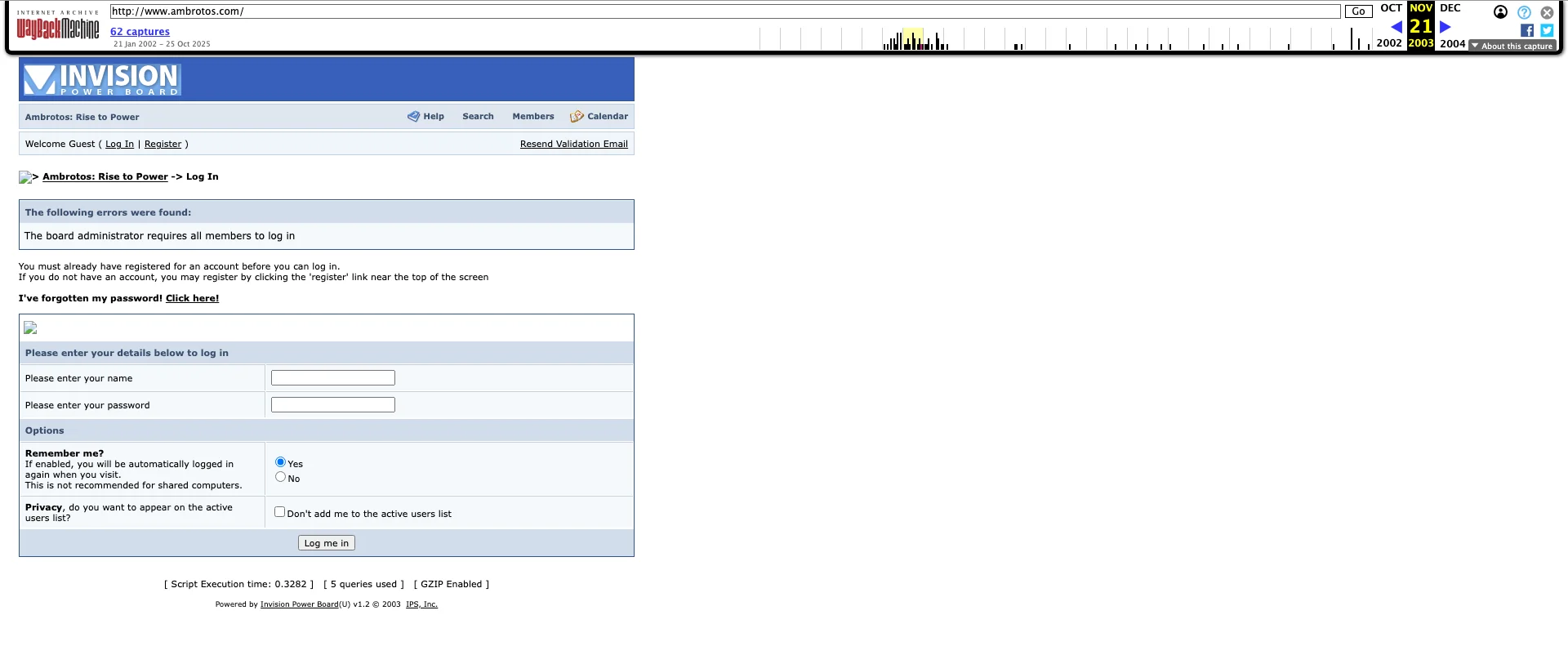Image resolution: width=1568 pixels, height=655 pixels.
Task: Click the 62 captures link
Action: click(140, 32)
